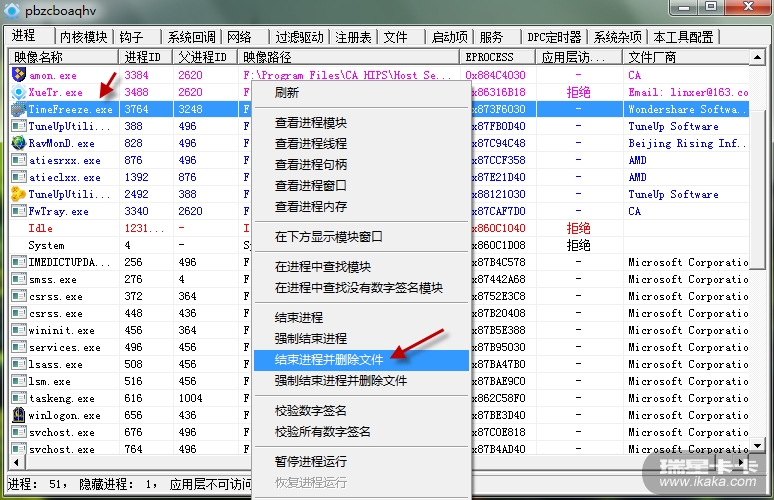
Task: Select 结束进程 menu entry
Action: [x=361, y=317]
